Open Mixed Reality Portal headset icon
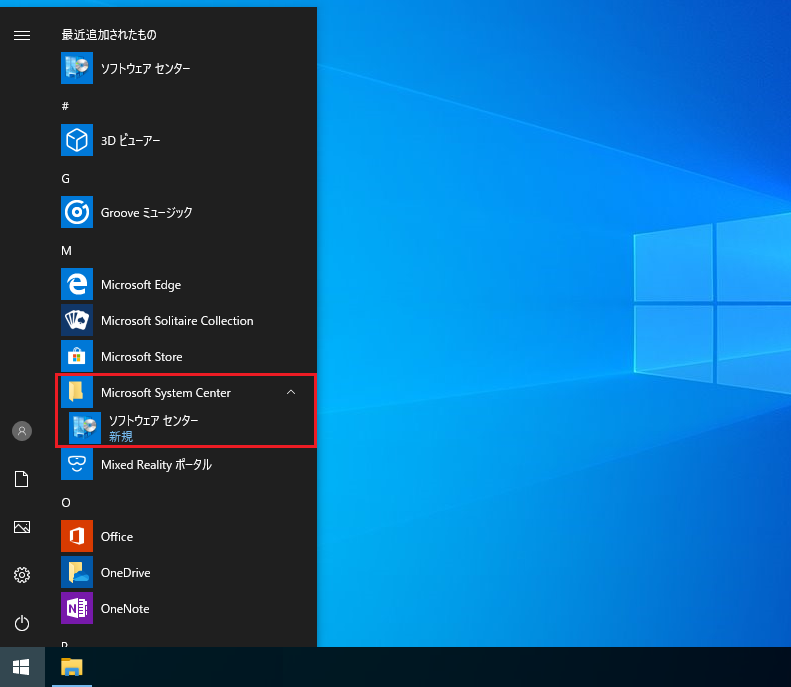 point(77,464)
